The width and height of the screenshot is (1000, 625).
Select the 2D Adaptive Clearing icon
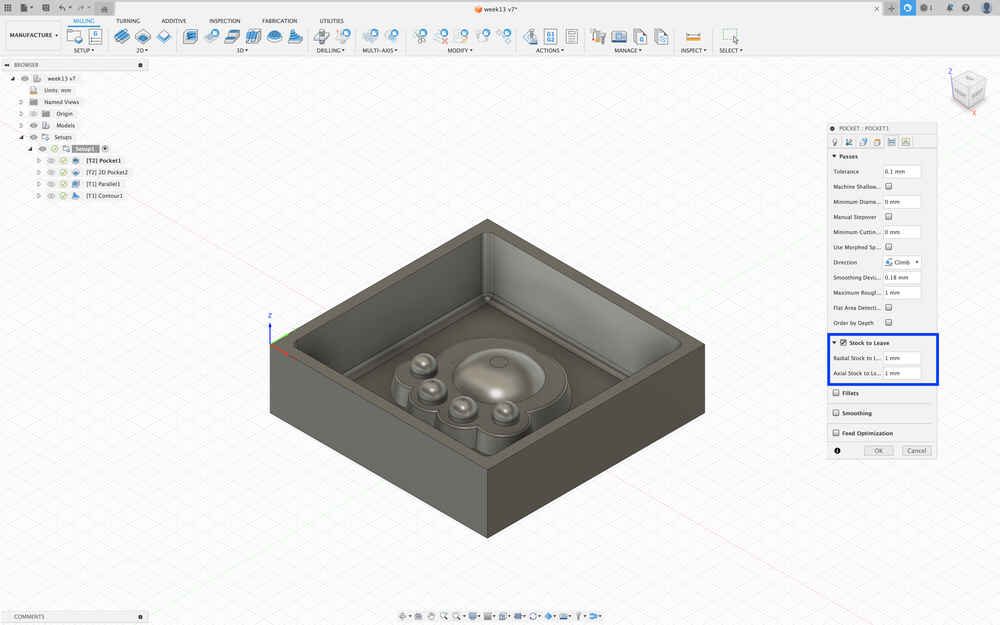click(122, 36)
